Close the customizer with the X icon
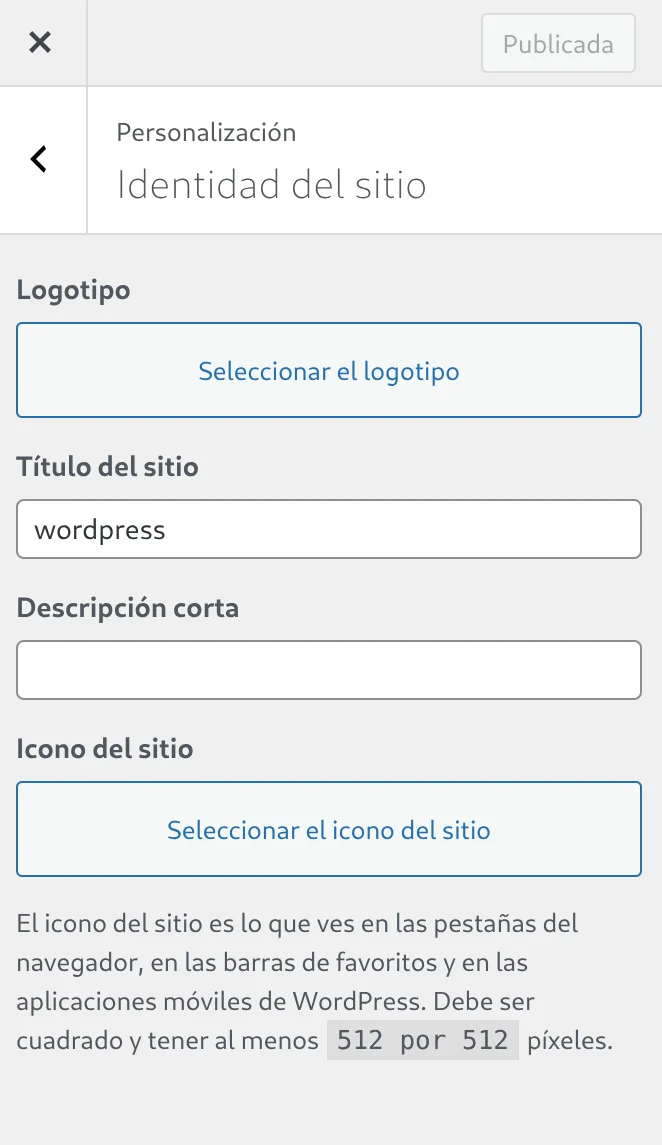This screenshot has height=1145, width=662. [40, 42]
